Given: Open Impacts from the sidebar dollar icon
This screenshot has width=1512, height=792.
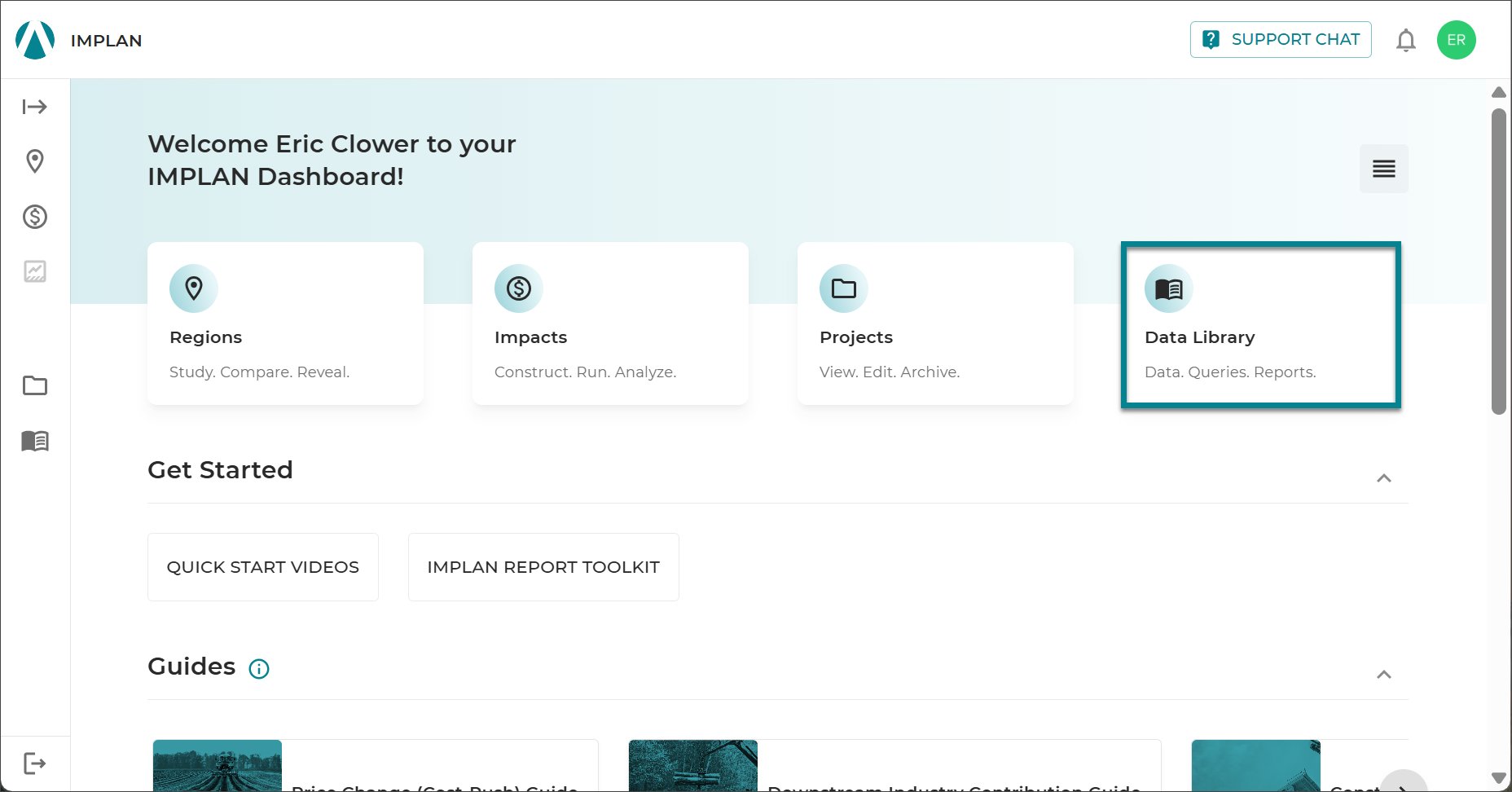Looking at the screenshot, I should (35, 217).
